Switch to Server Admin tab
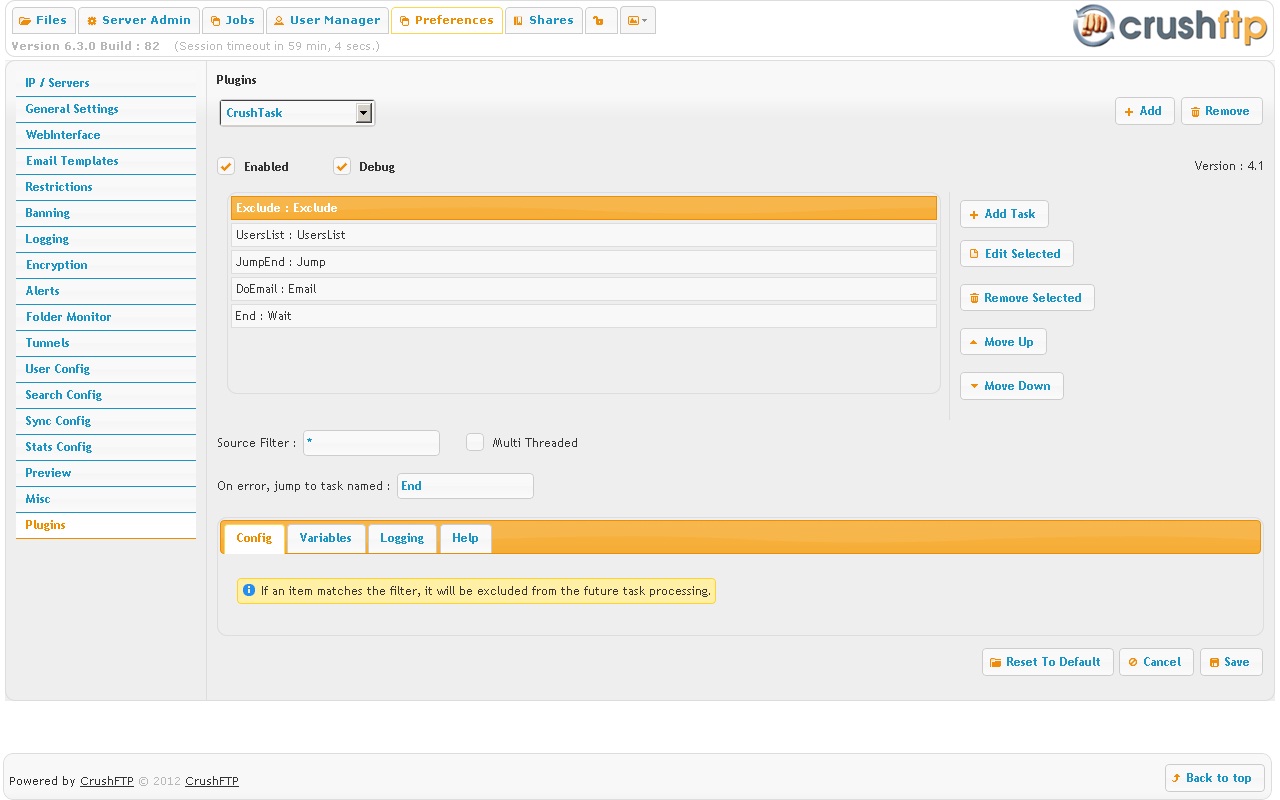This screenshot has width=1280, height=800. pos(138,20)
